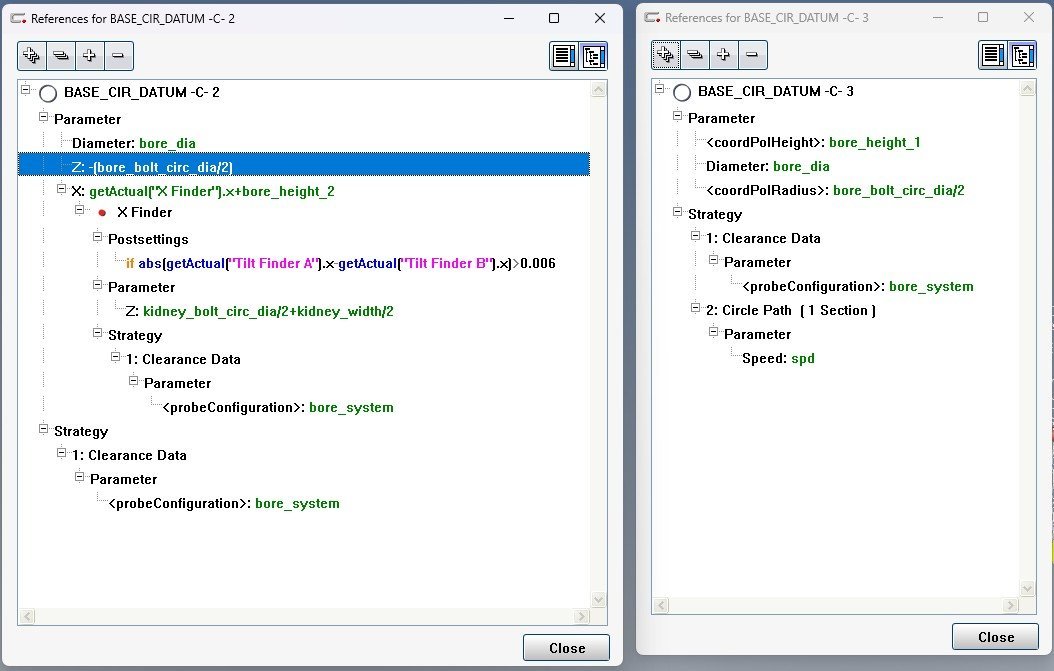The width and height of the screenshot is (1054, 671).
Task: Collapse root BASE_CIR_DATUM -C- 2 tree node
Action: pyautogui.click(x=26, y=89)
